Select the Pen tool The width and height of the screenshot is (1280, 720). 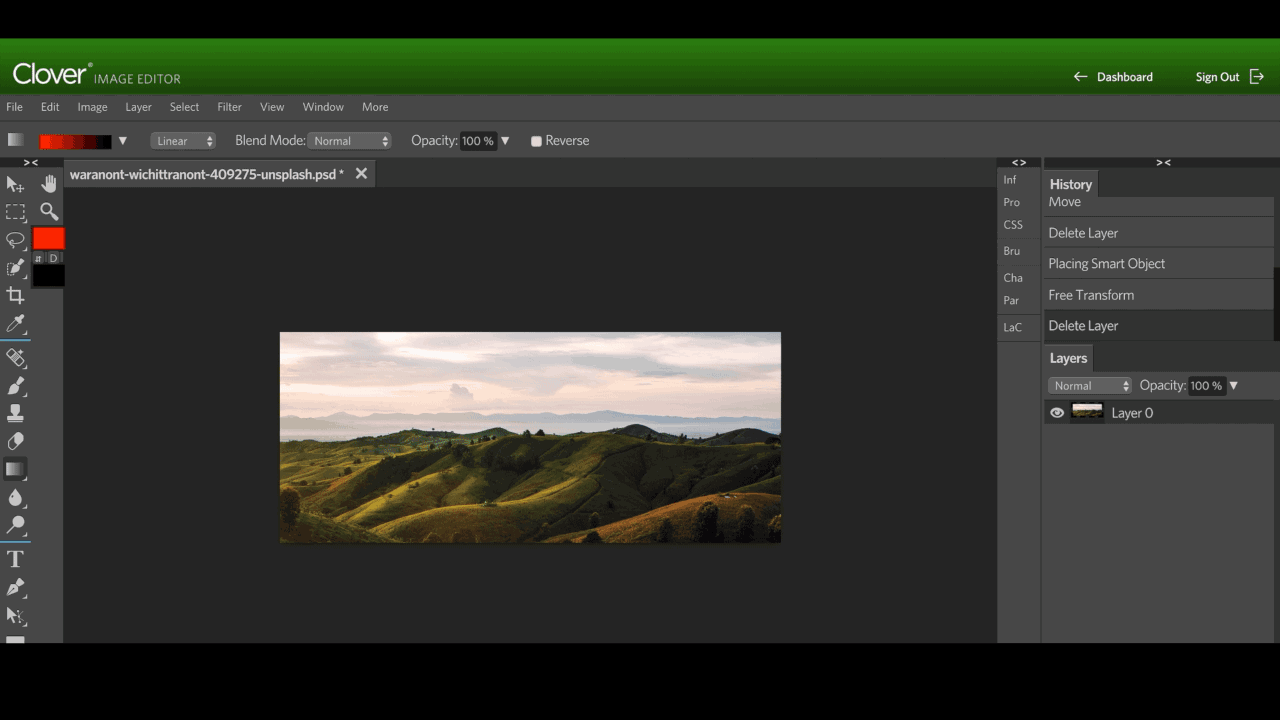click(x=15, y=587)
